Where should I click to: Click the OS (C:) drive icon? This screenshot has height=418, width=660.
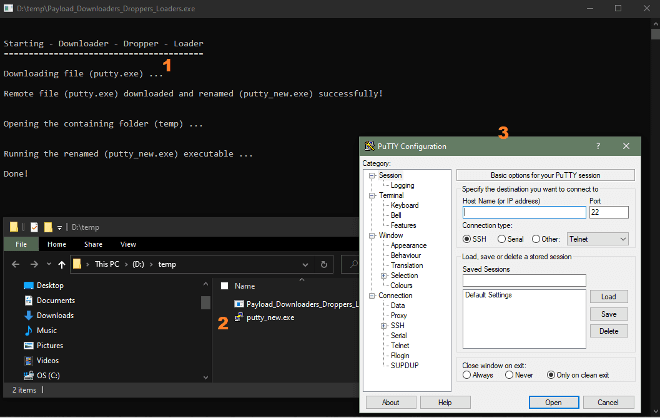click(x=29, y=375)
